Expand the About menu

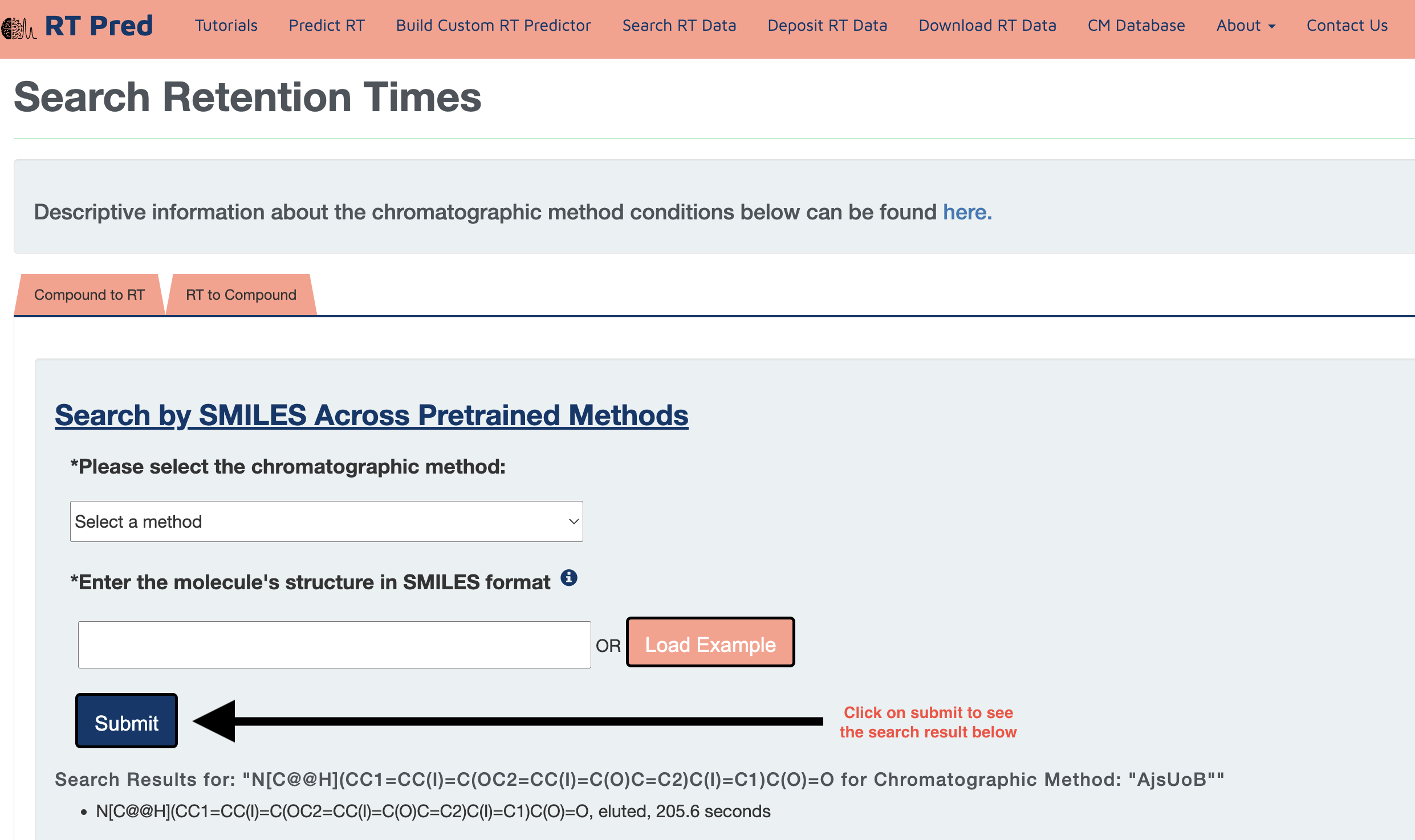point(1245,26)
